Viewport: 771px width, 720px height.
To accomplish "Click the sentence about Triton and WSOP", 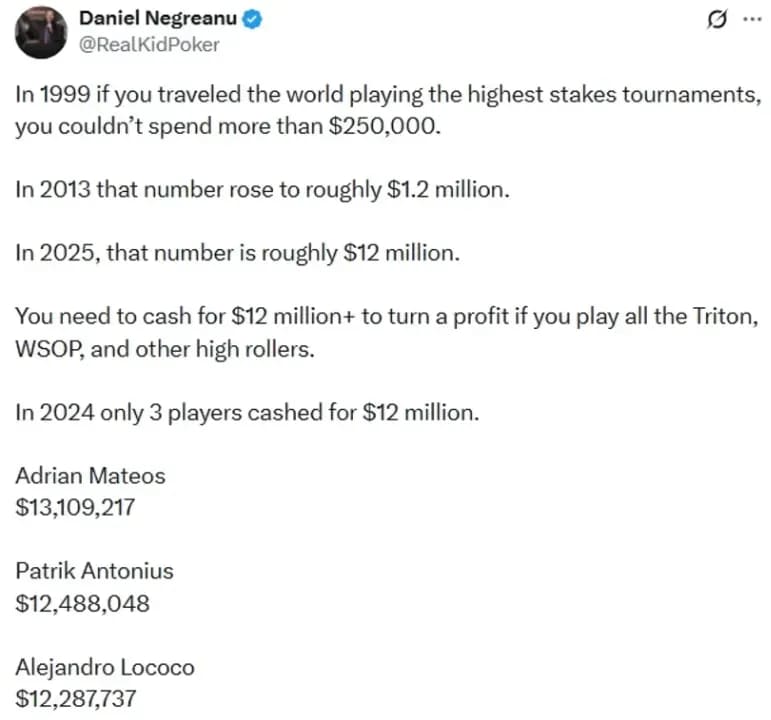I will click(386, 332).
